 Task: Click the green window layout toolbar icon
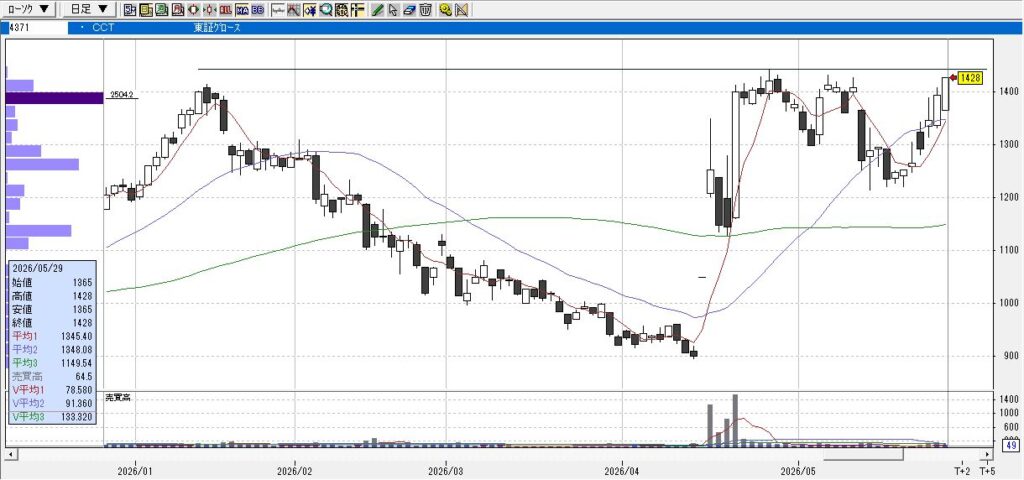[x=162, y=10]
